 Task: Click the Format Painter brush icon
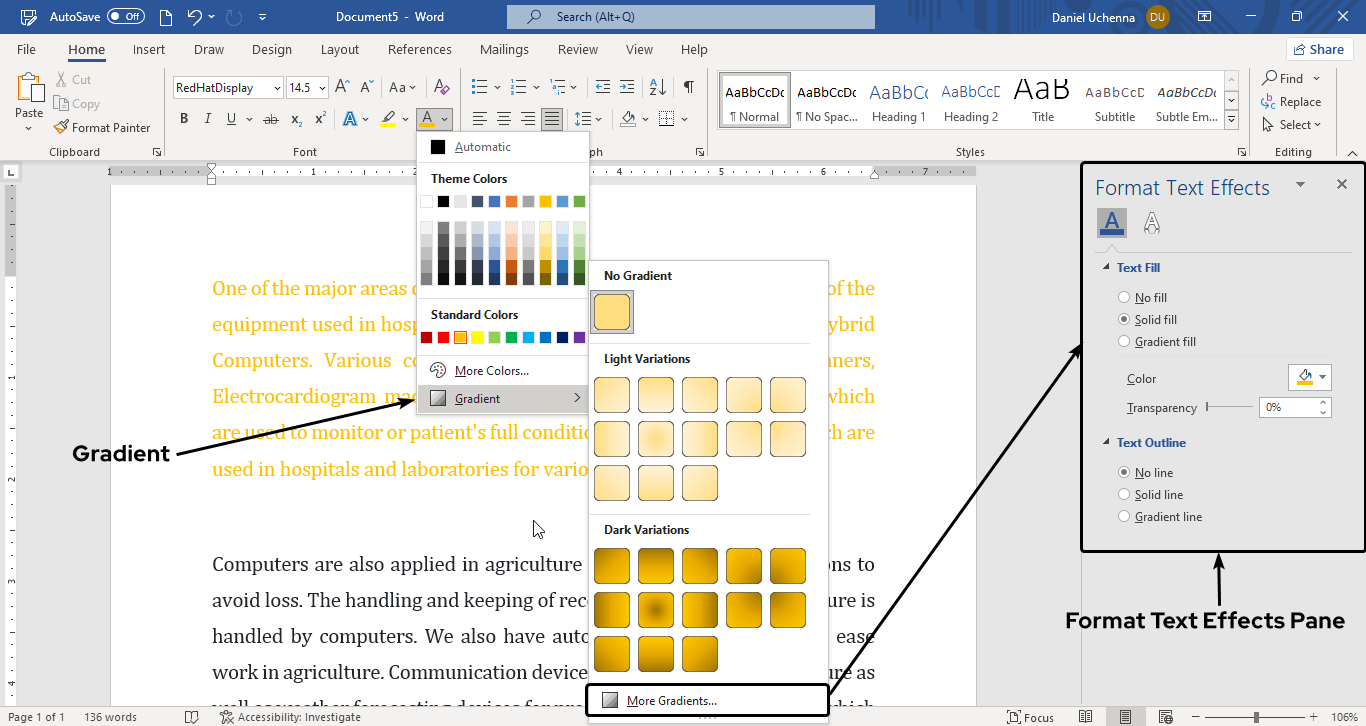60,127
